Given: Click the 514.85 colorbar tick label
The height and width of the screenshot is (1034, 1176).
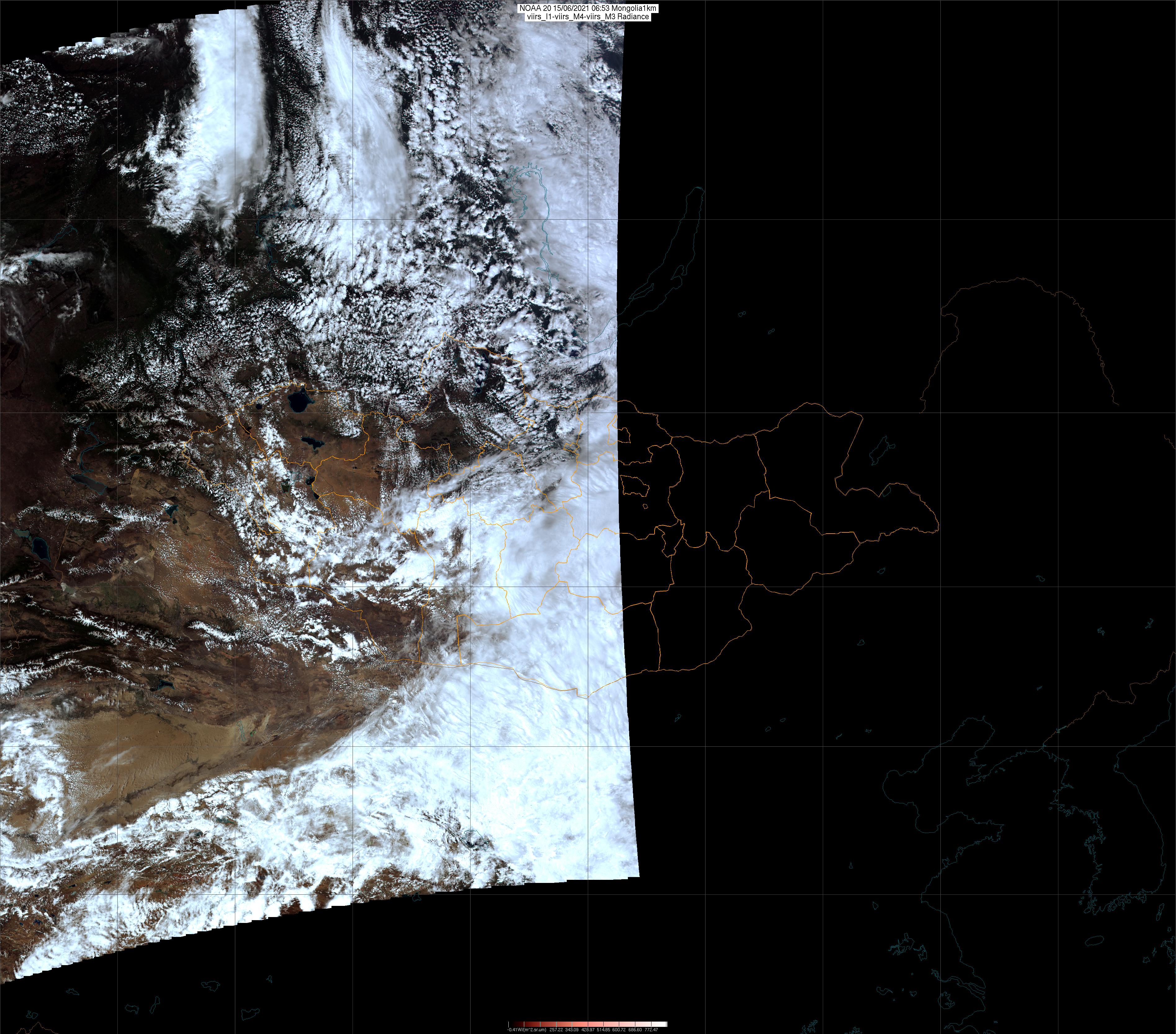Looking at the screenshot, I should point(604,1030).
